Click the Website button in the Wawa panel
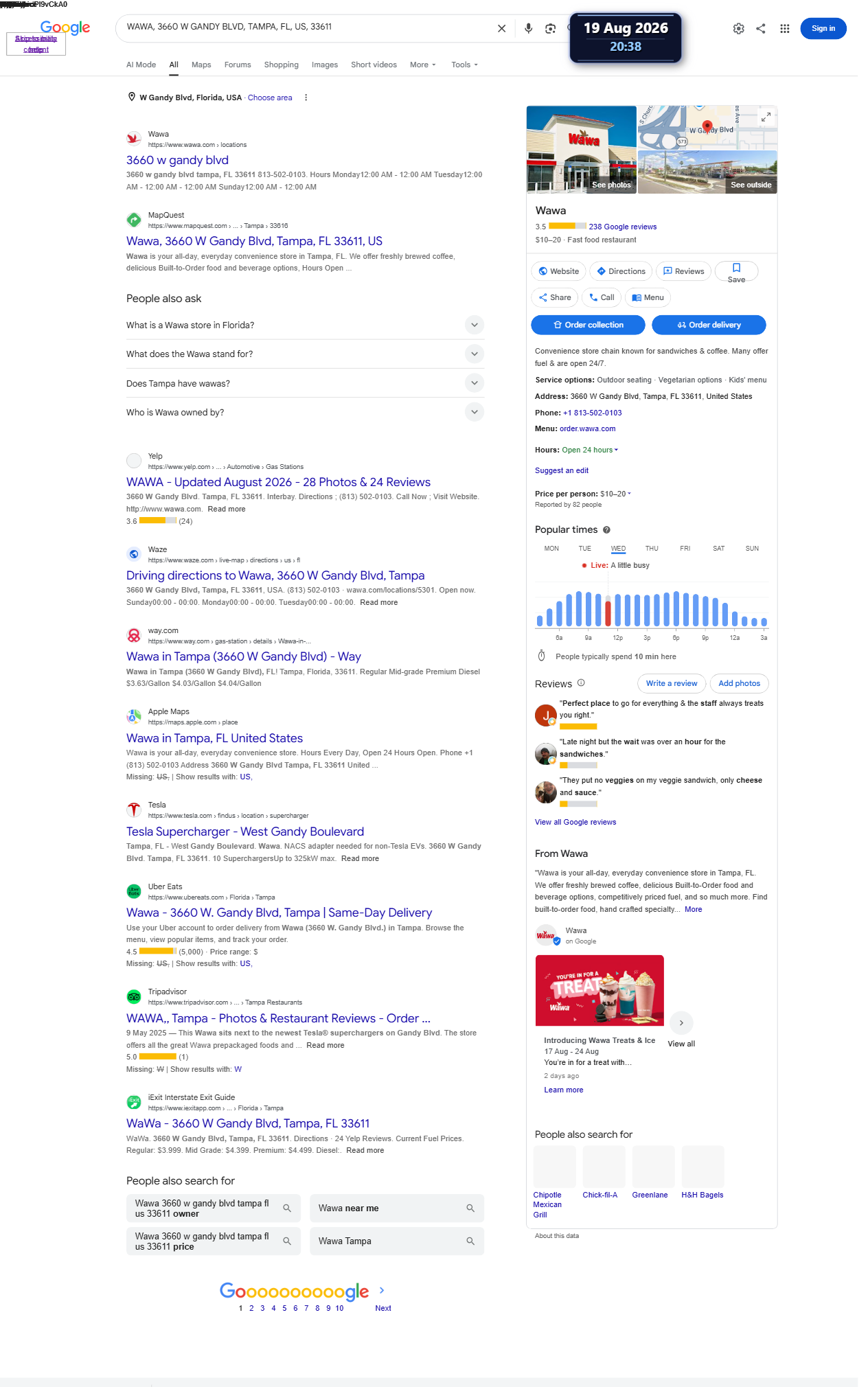Viewport: 868px width, 1387px height. tap(558, 271)
